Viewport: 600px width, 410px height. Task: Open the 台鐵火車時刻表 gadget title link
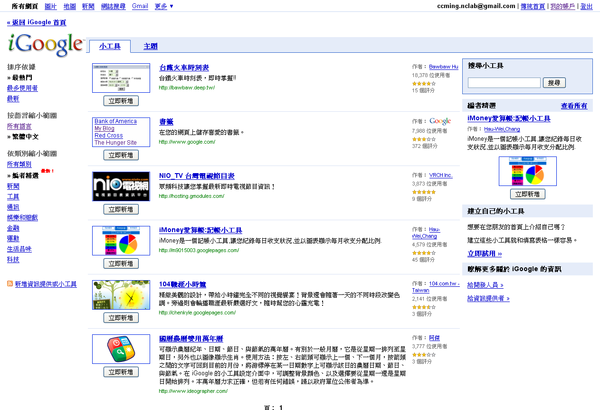[x=184, y=68]
